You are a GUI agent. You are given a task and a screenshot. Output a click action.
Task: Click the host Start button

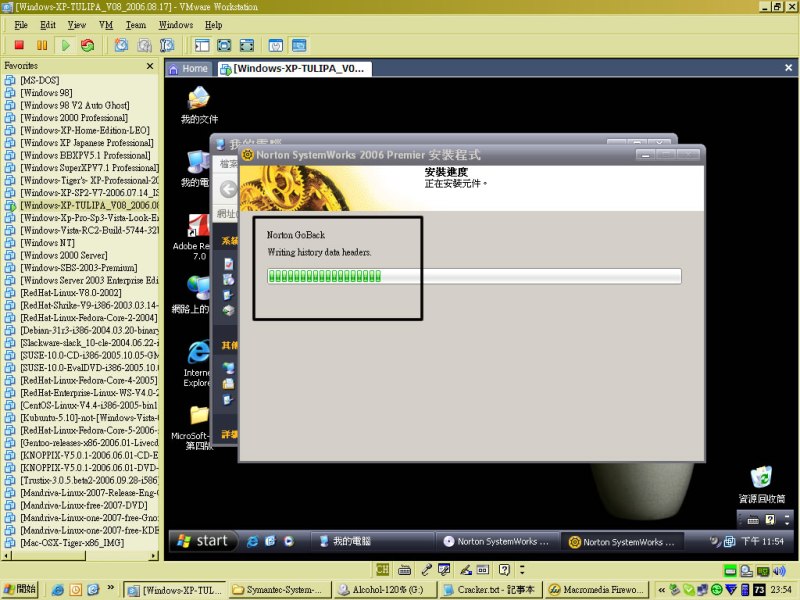coord(20,589)
